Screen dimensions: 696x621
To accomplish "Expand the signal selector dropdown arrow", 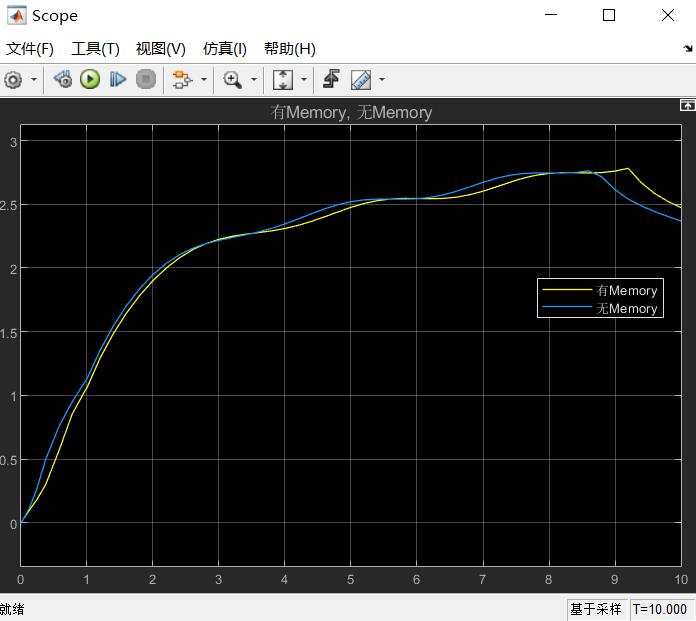I will coord(204,80).
